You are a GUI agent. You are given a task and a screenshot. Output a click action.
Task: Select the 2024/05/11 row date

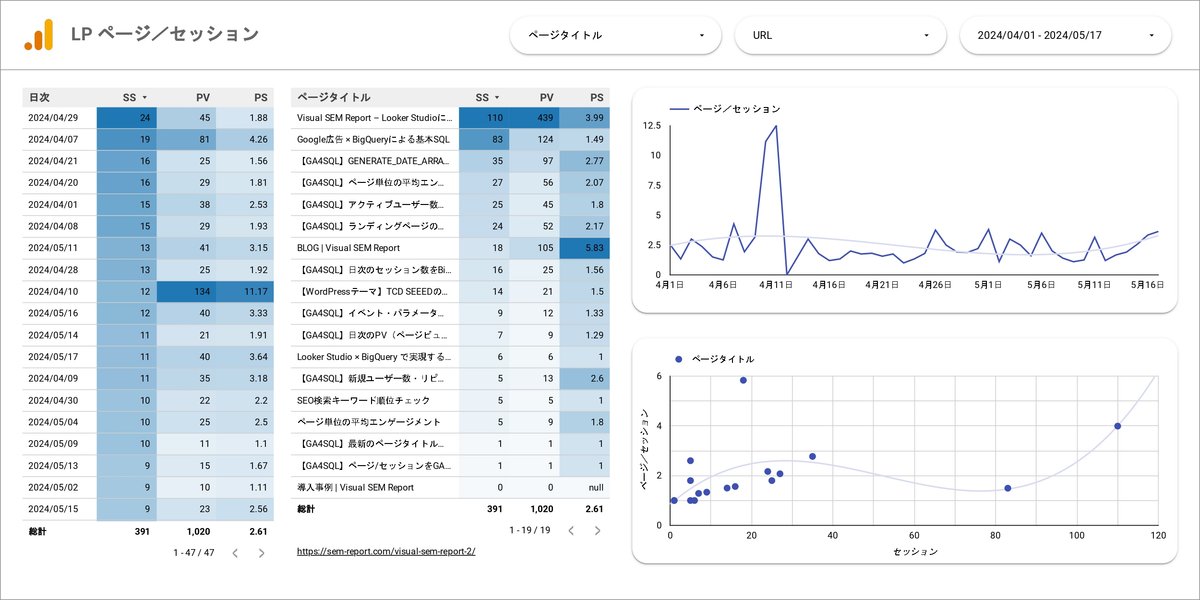click(x=53, y=247)
